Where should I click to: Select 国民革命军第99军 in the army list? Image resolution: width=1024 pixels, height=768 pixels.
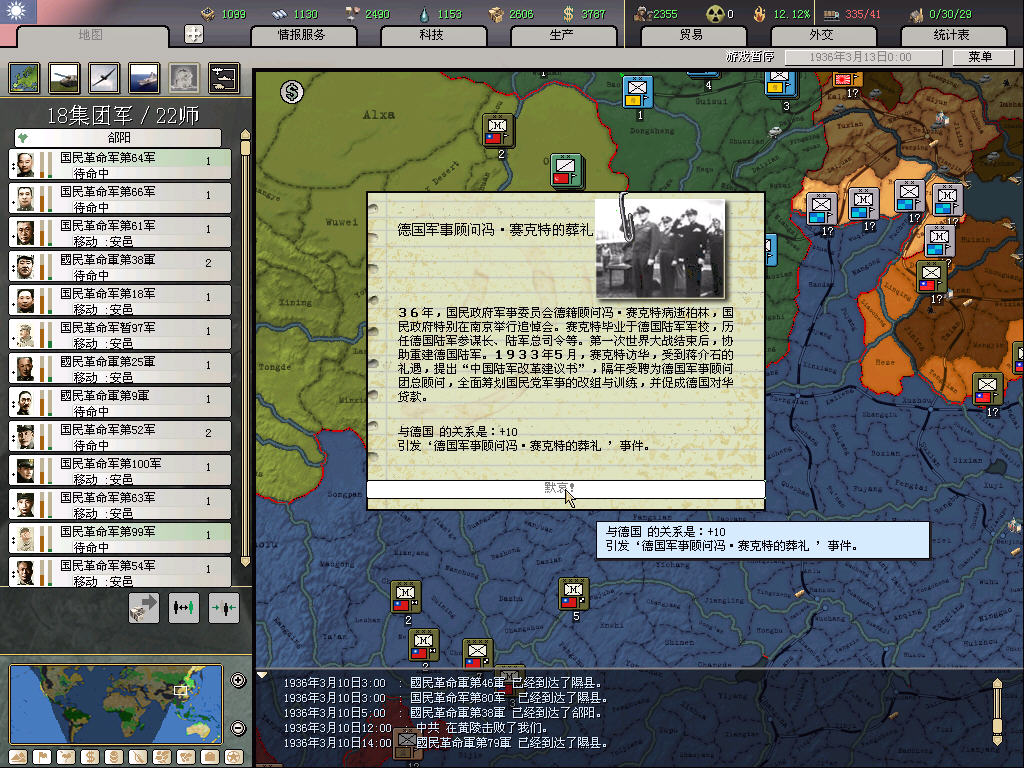click(120, 538)
